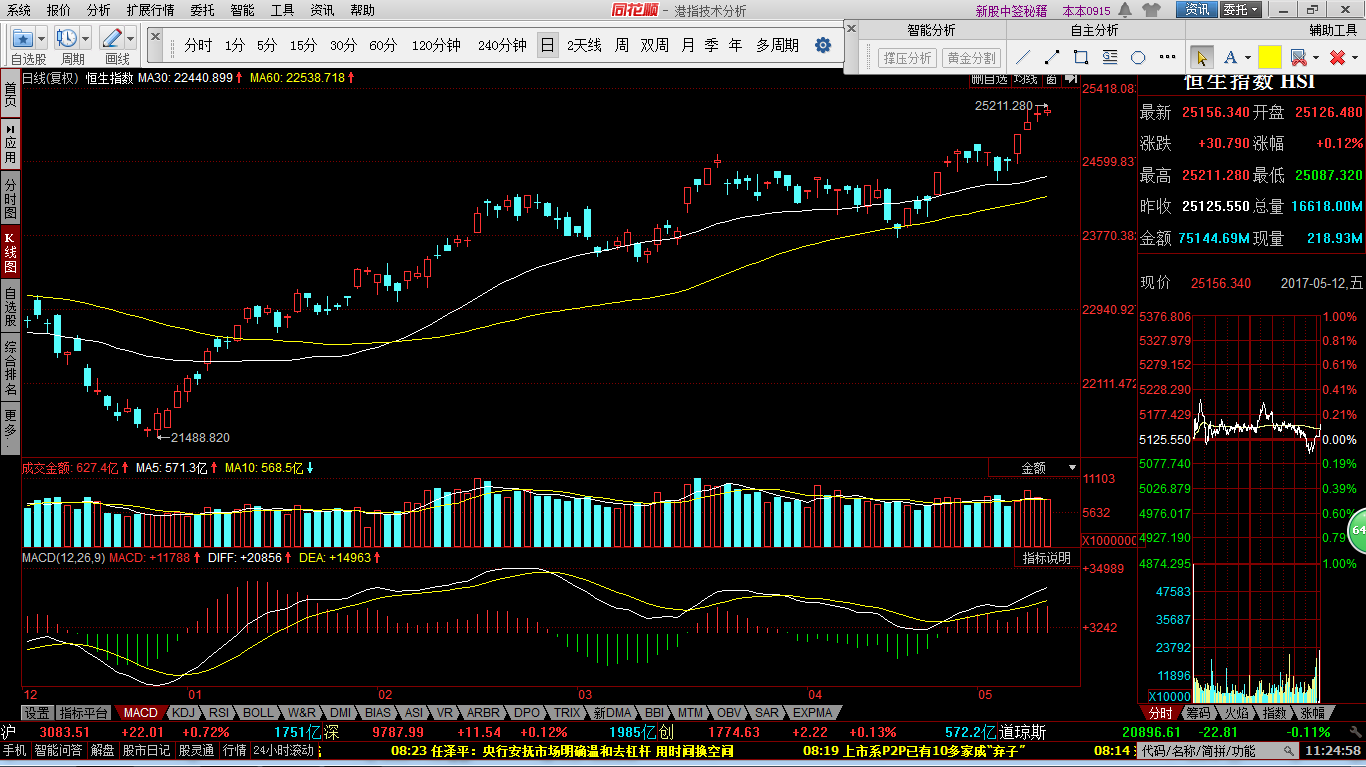Choose the letter A text tool
Image resolution: width=1366 pixels, height=767 pixels.
[1230, 57]
